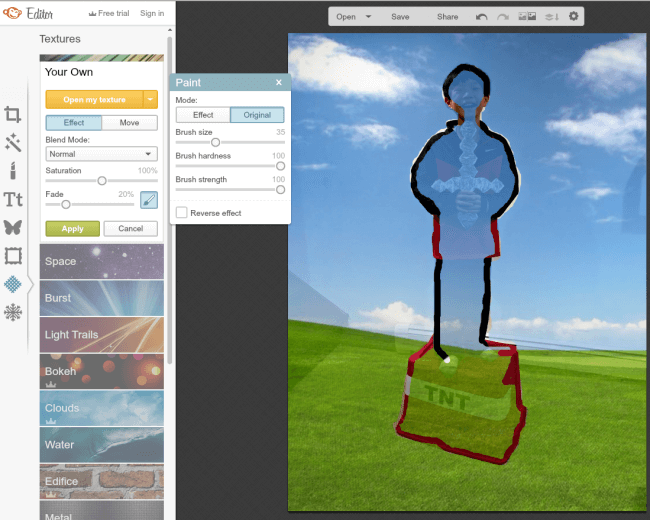Viewport: 650px width, 520px height.
Task: Open the magic wand Effects tool
Action: coord(13,142)
